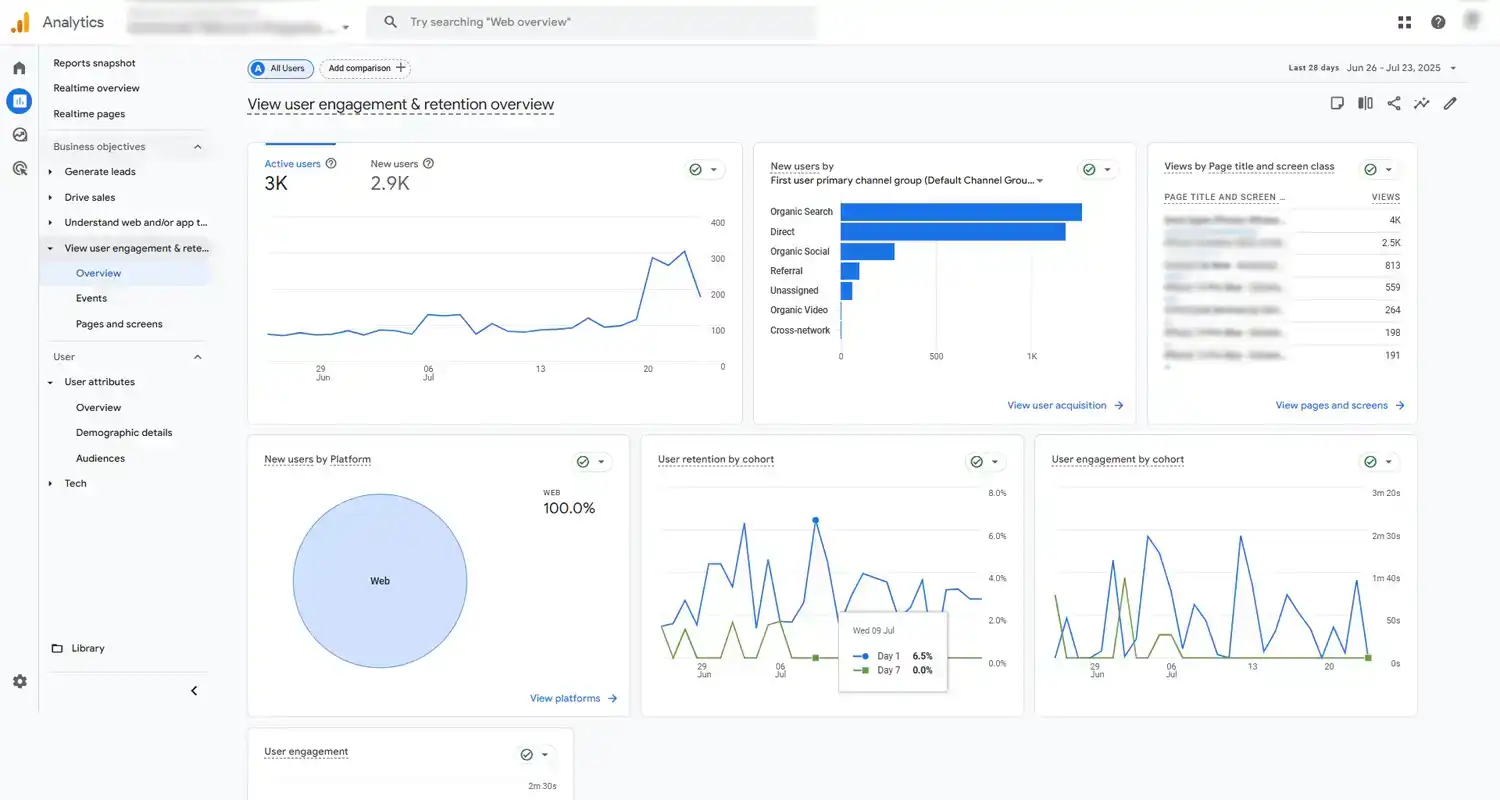Image resolution: width=1500 pixels, height=800 pixels.
Task: Customize the report with the pencil icon
Action: pyautogui.click(x=1450, y=103)
